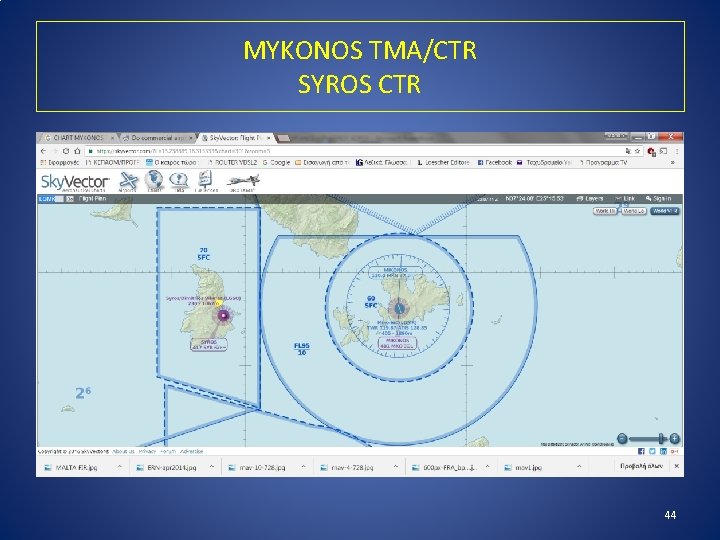Screen dimensions: 720x540
Task: Reload the page with refresh icon
Action: [66, 151]
